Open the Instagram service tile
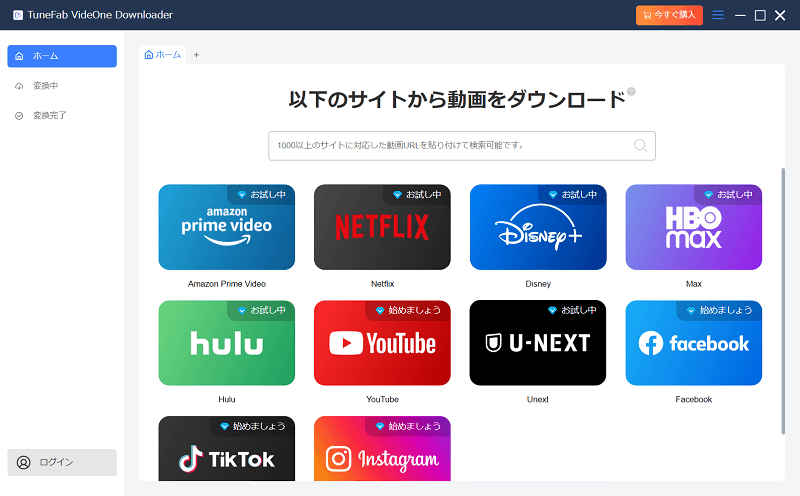This screenshot has width=800, height=496. [x=382, y=449]
